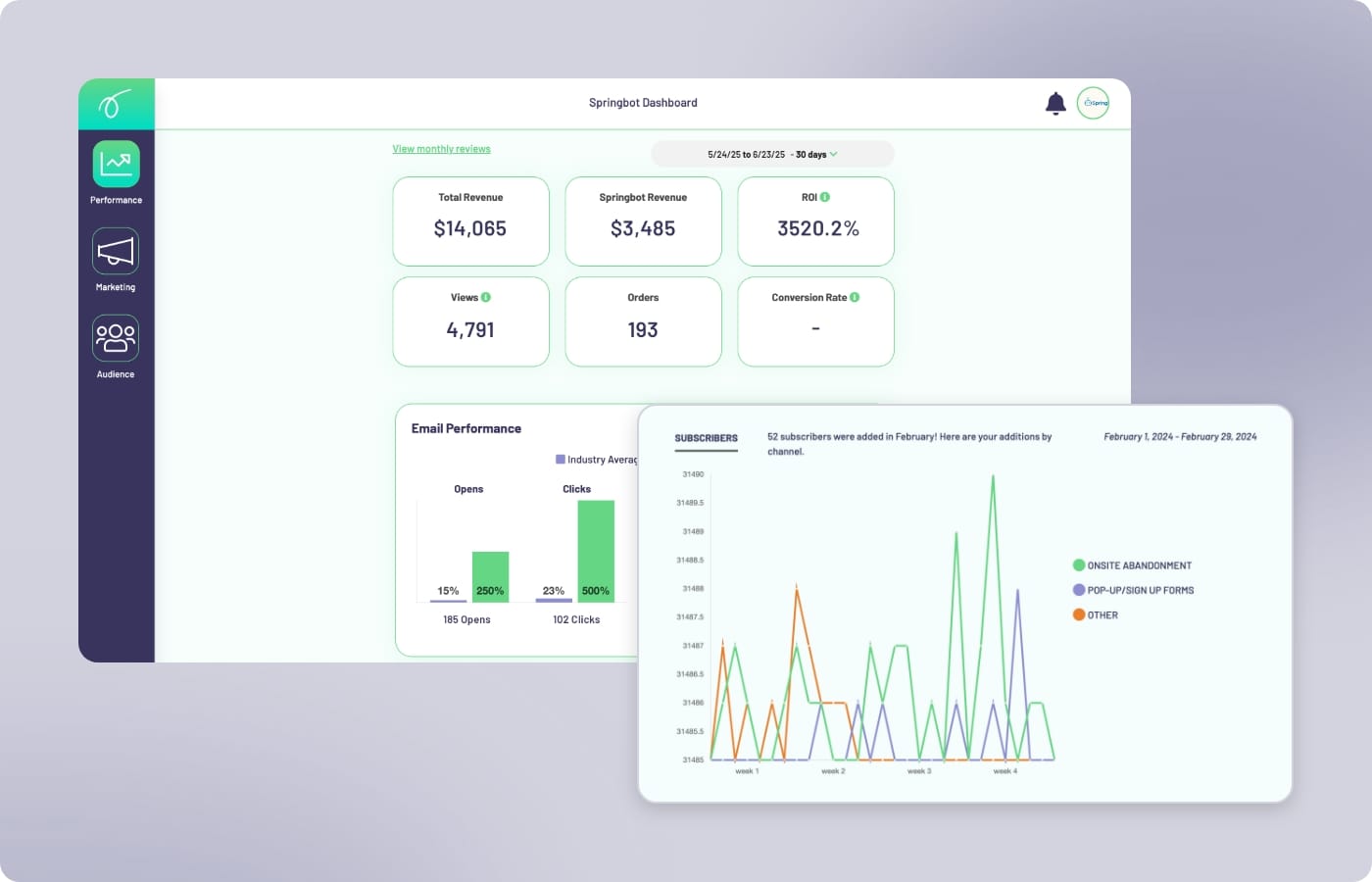The image size is (1372, 882).
Task: Open the Audience people icon
Action: [116, 338]
